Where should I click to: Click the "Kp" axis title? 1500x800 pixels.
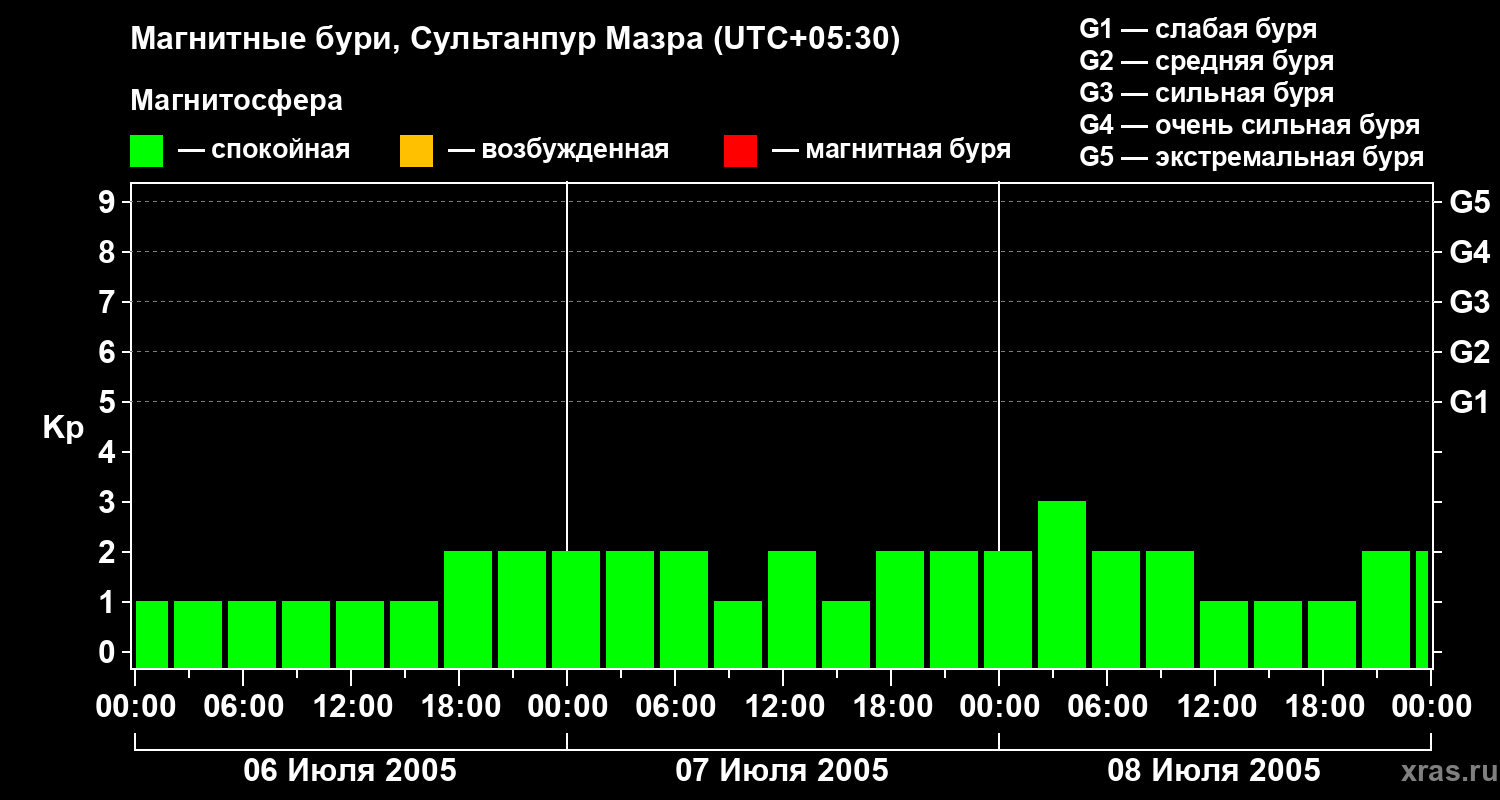pos(63,428)
